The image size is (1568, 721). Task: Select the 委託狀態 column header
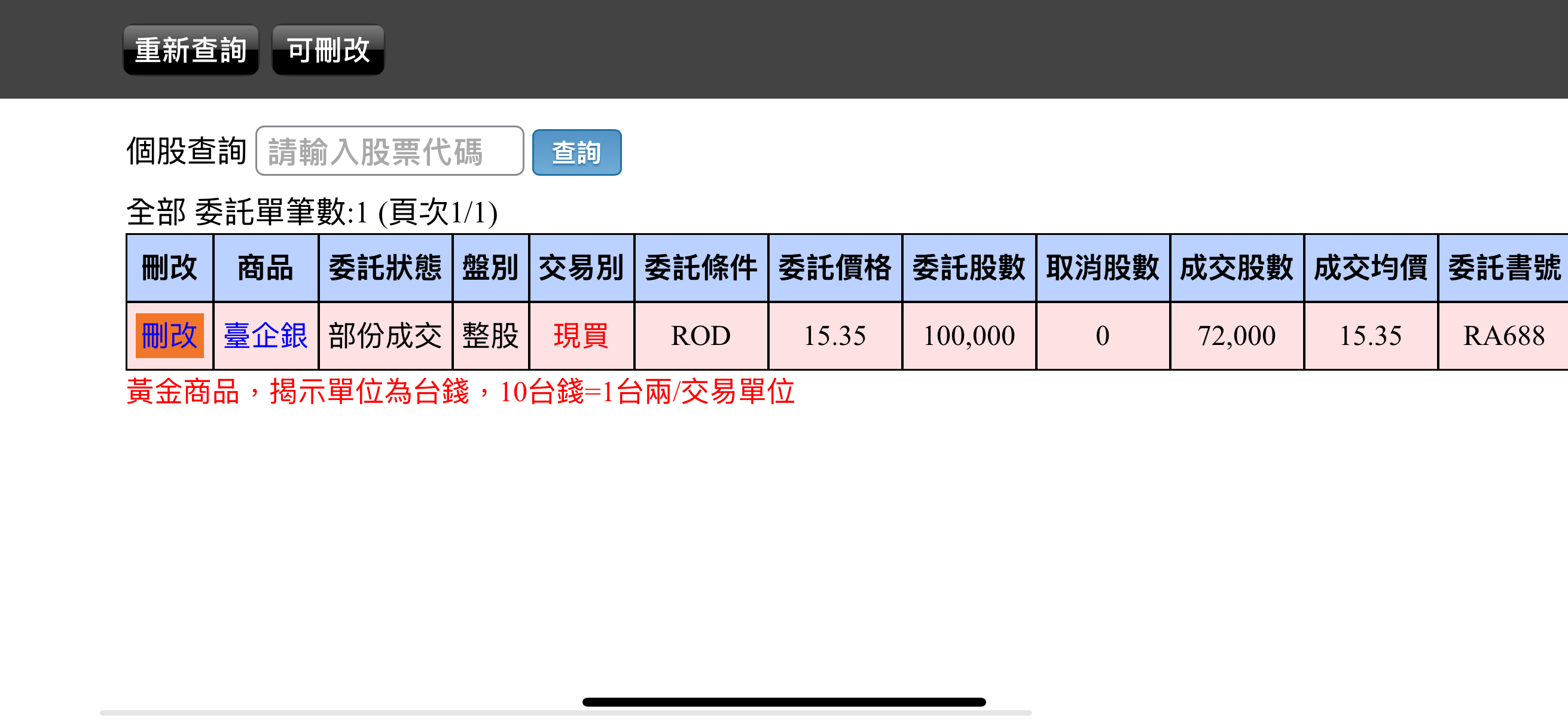[x=385, y=268]
